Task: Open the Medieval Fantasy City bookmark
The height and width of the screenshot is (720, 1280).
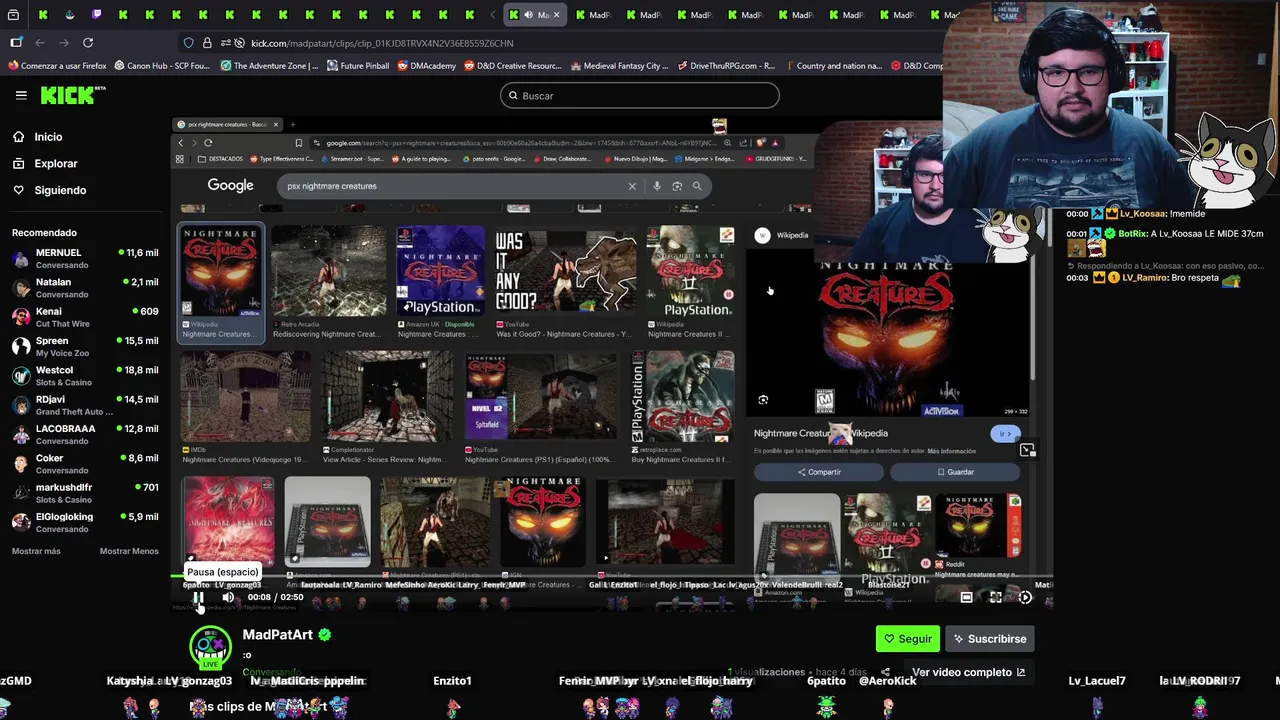Action: click(x=618, y=66)
